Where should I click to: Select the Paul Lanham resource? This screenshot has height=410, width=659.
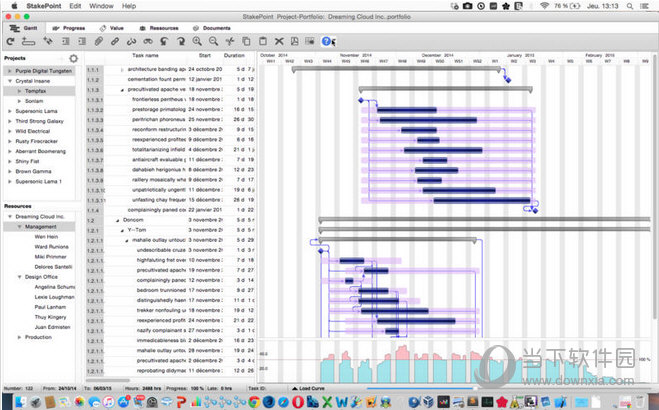pos(50,307)
